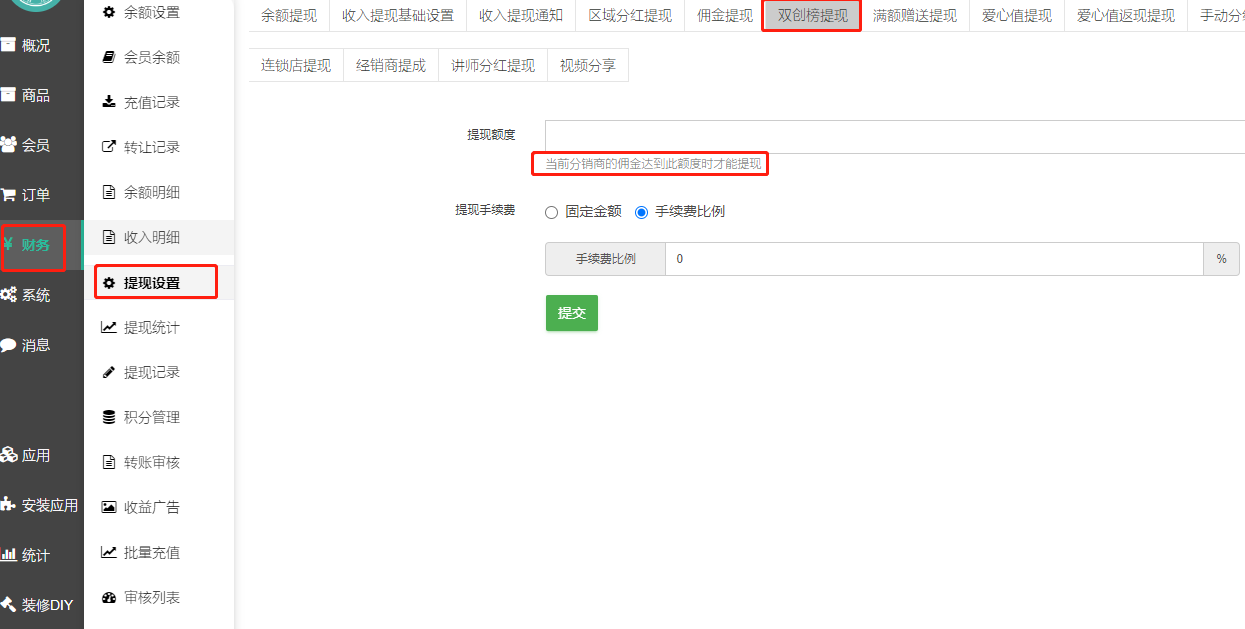Click the database icon beside 积分管理
The height and width of the screenshot is (629, 1245).
pyautogui.click(x=109, y=417)
